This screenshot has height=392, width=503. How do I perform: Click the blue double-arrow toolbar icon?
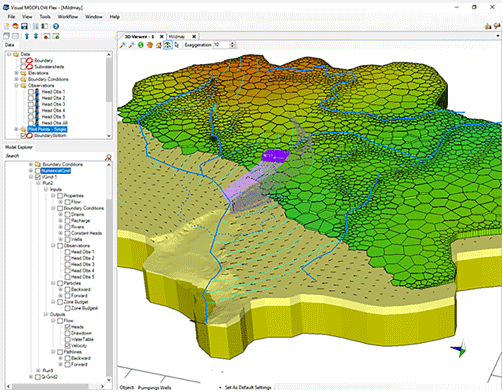[x=36, y=36]
